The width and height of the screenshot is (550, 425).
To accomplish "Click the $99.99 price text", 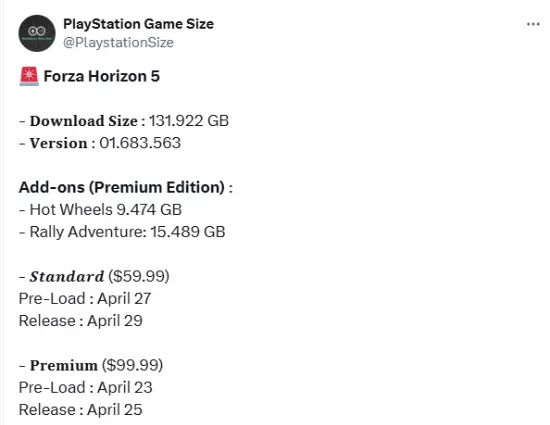I will (x=133, y=365).
